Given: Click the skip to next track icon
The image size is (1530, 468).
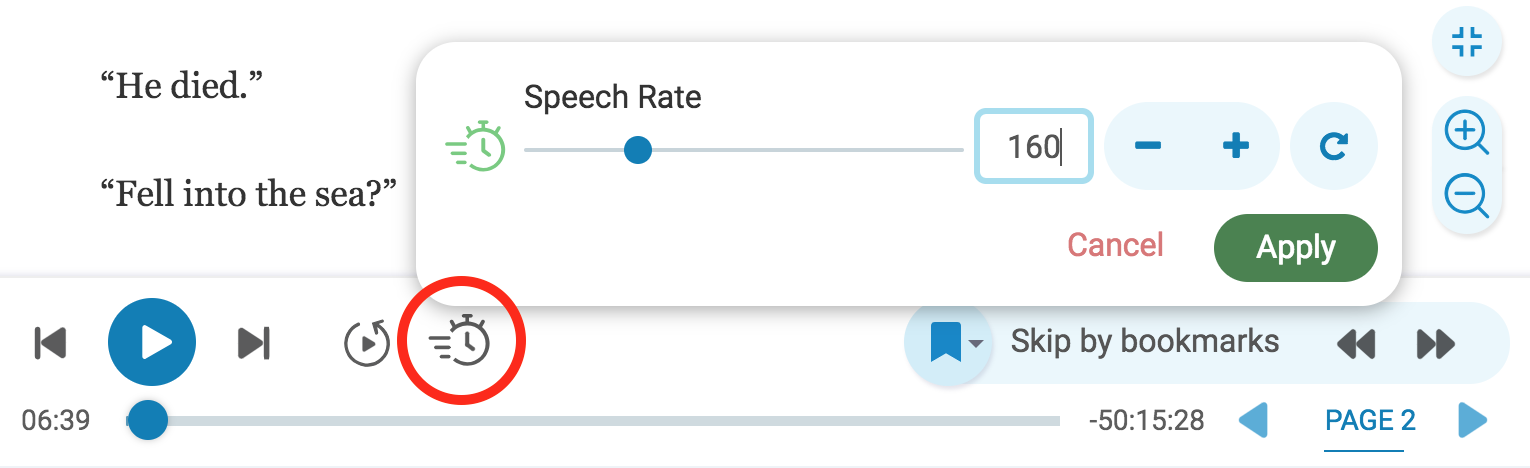Looking at the screenshot, I should point(254,343).
